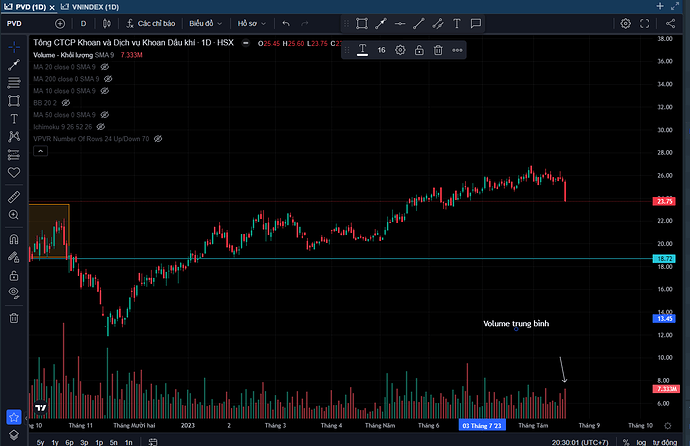The width and height of the screenshot is (690, 446).
Task: Select the text annotation tool in left sidebar
Action: click(x=14, y=118)
